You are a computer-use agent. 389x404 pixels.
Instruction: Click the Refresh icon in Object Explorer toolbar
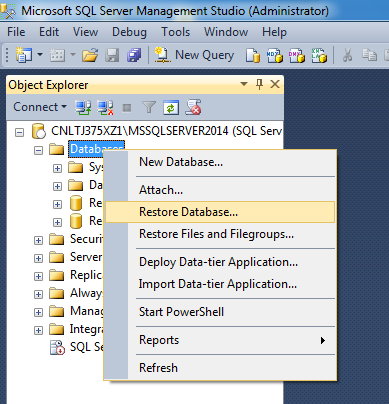[171, 108]
